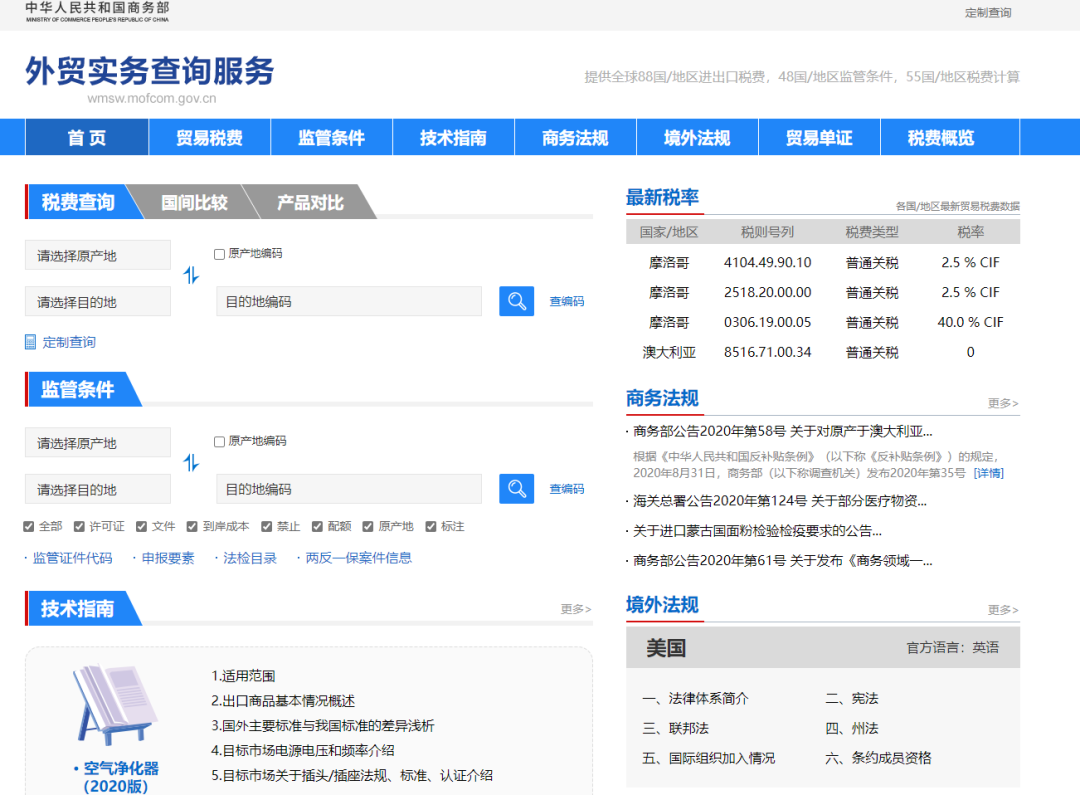
Task: Click the Ministry of Commerce logo
Action: [97, 12]
